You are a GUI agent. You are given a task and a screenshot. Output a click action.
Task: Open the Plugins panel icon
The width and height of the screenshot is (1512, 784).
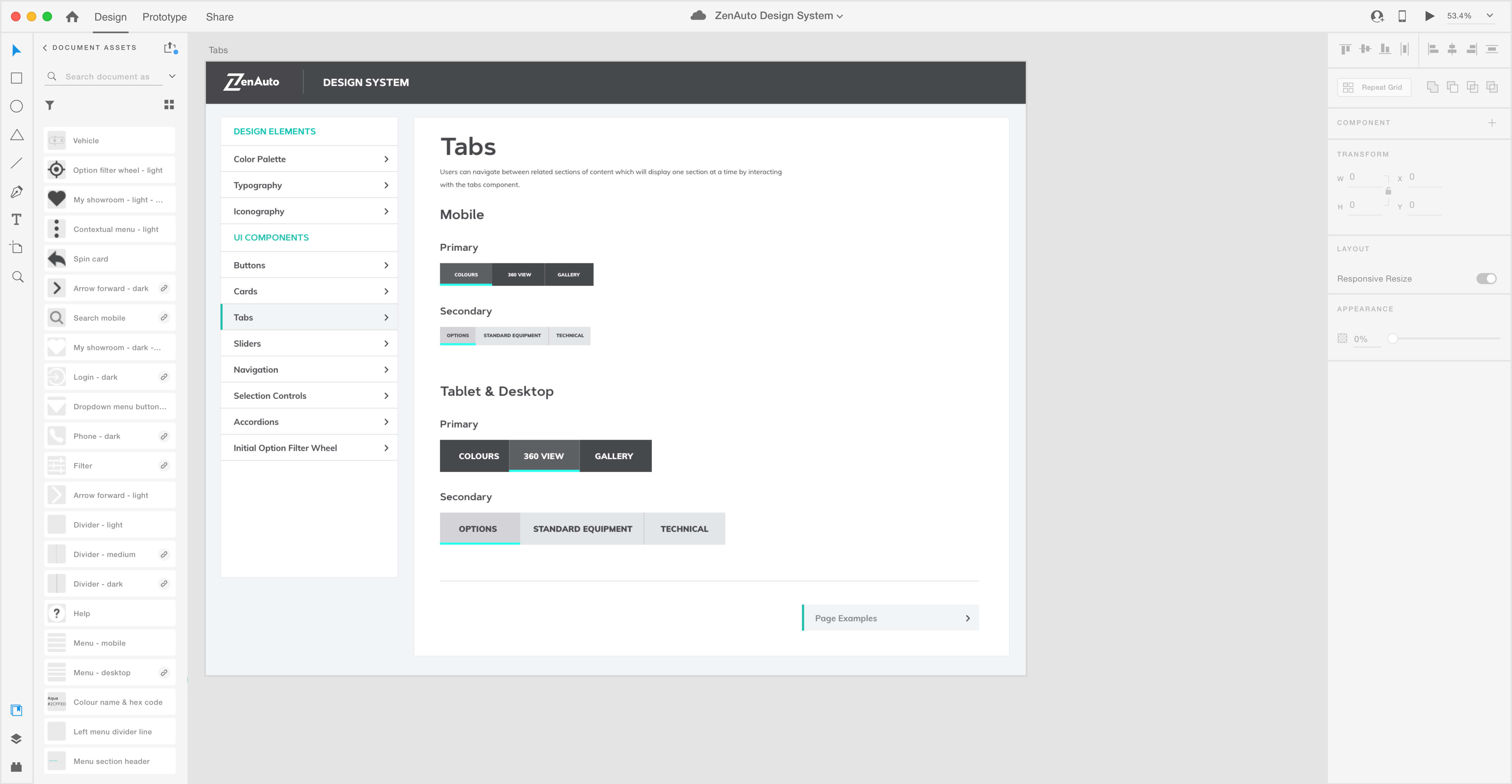16,767
